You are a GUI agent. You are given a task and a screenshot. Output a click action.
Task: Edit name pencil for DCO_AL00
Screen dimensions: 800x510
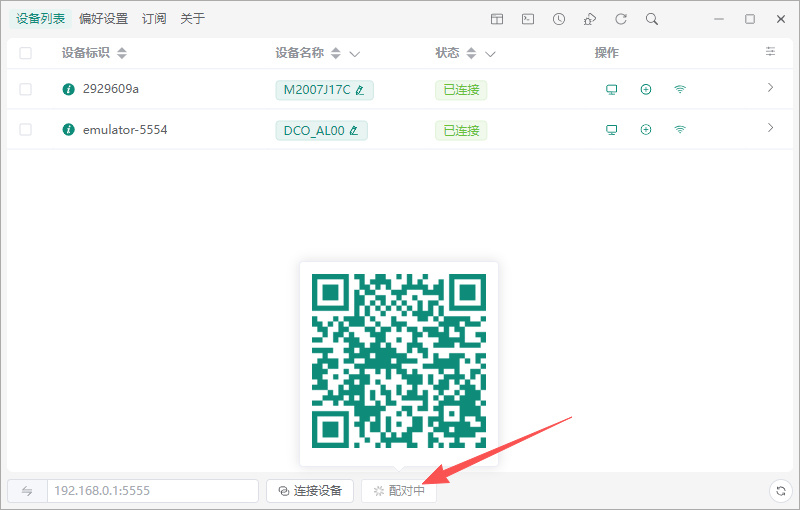[354, 131]
